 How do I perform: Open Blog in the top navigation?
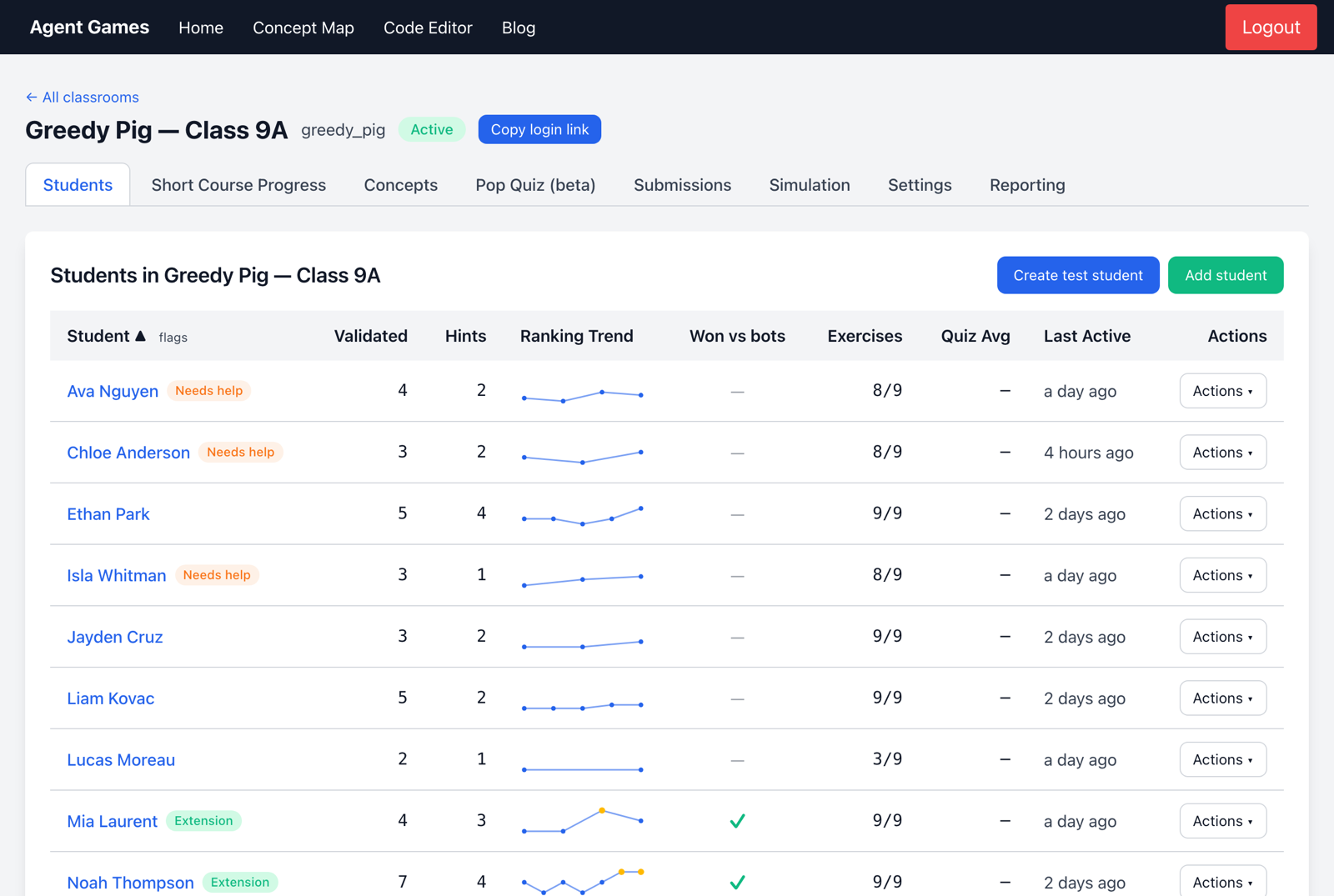[x=519, y=28]
